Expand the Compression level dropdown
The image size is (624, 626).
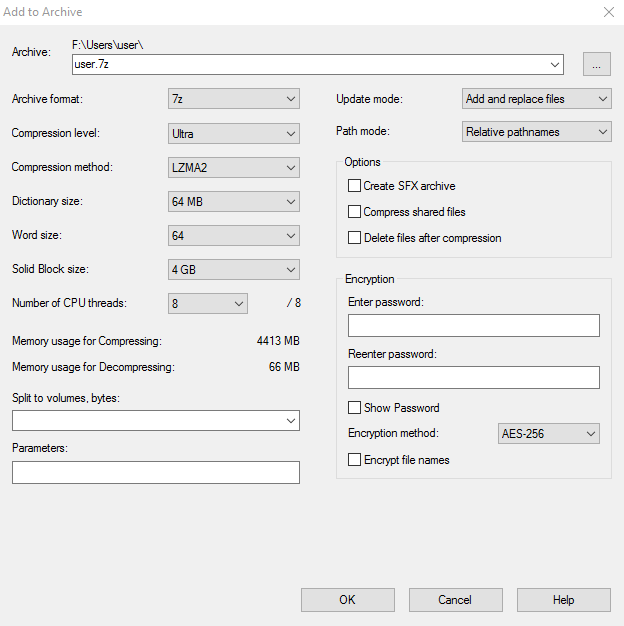point(234,133)
